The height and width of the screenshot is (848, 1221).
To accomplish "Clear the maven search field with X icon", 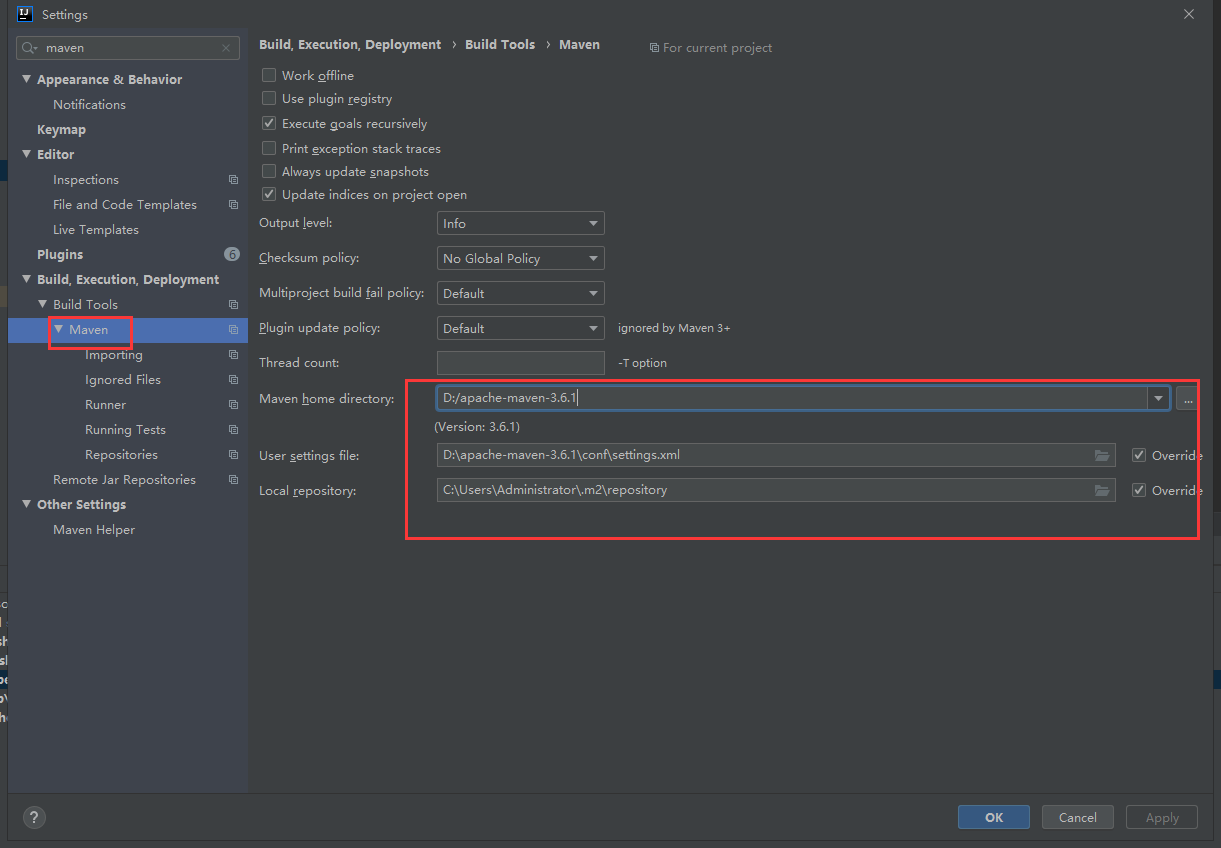I will click(x=226, y=48).
